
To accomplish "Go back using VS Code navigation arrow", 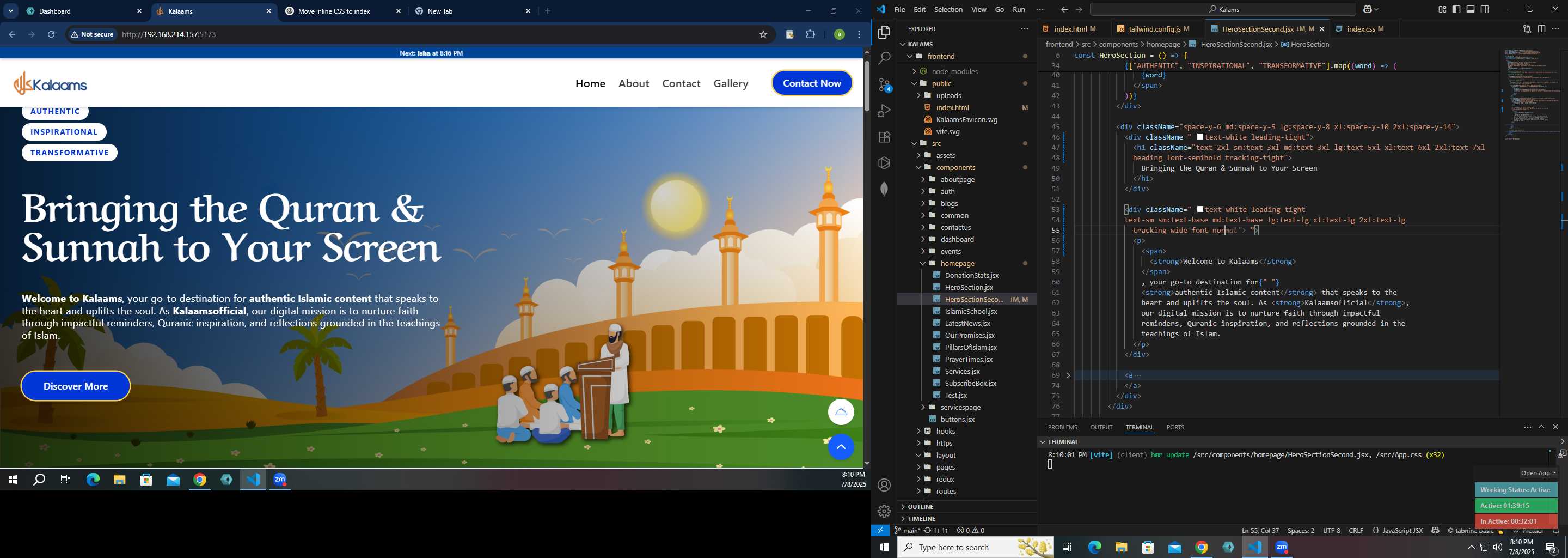I will pos(1064,10).
